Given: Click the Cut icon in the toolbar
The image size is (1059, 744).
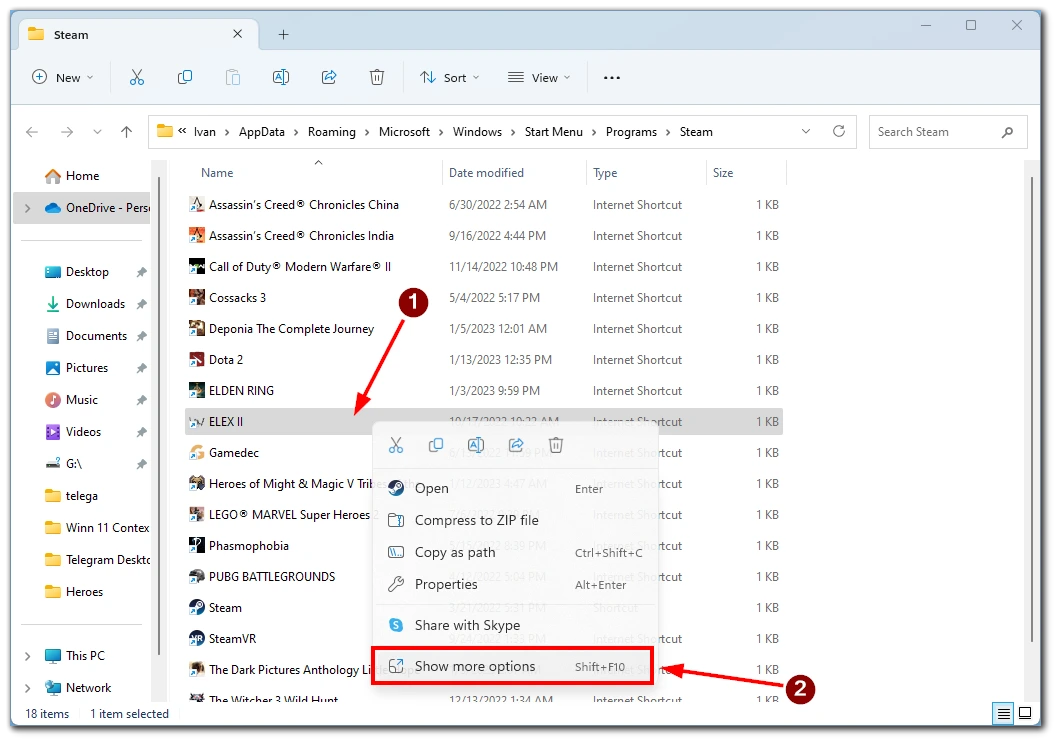Looking at the screenshot, I should pyautogui.click(x=137, y=78).
